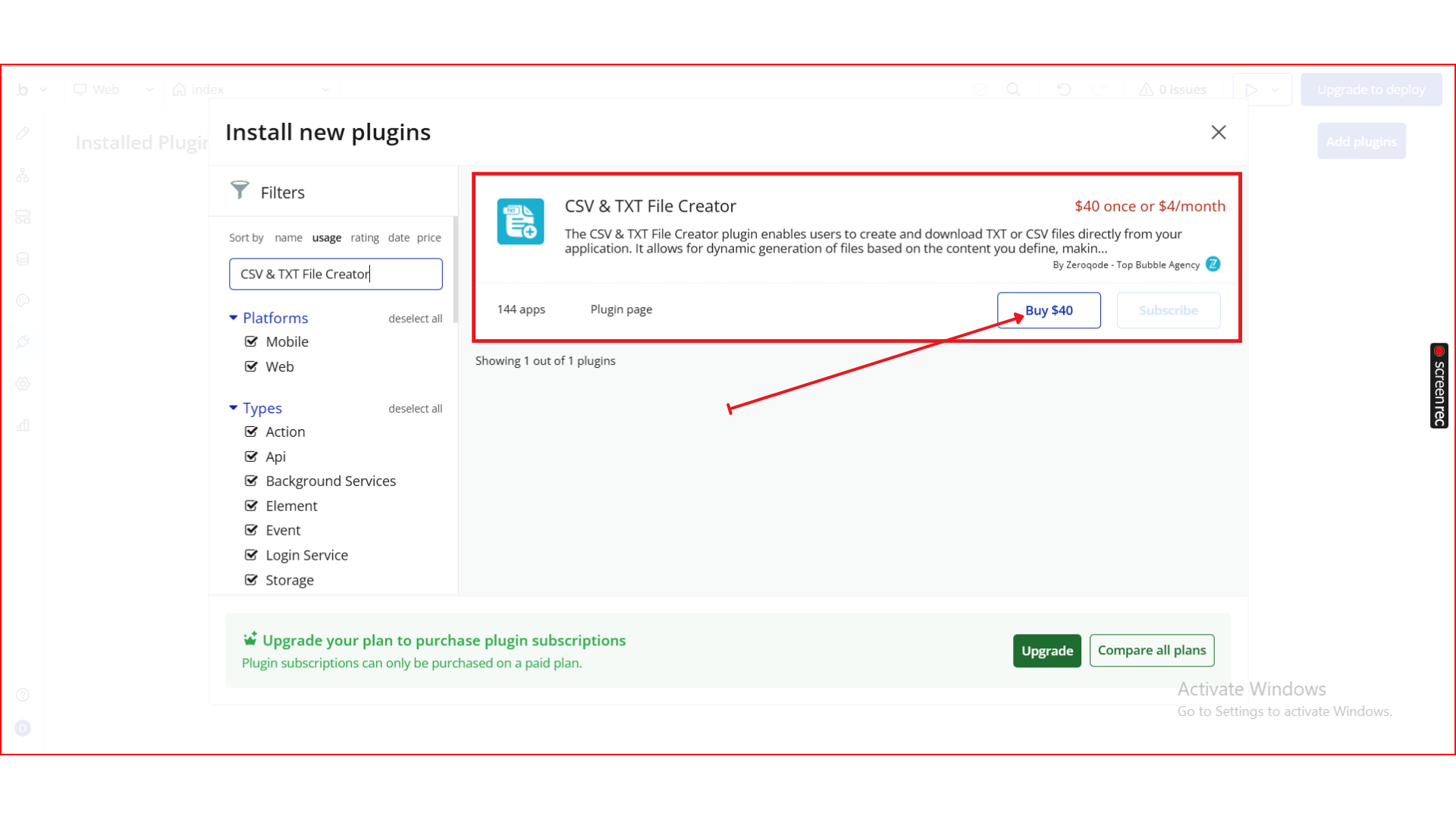Image resolution: width=1456 pixels, height=819 pixels.
Task: Uncheck the Mobile platform checkbox
Action: [251, 342]
